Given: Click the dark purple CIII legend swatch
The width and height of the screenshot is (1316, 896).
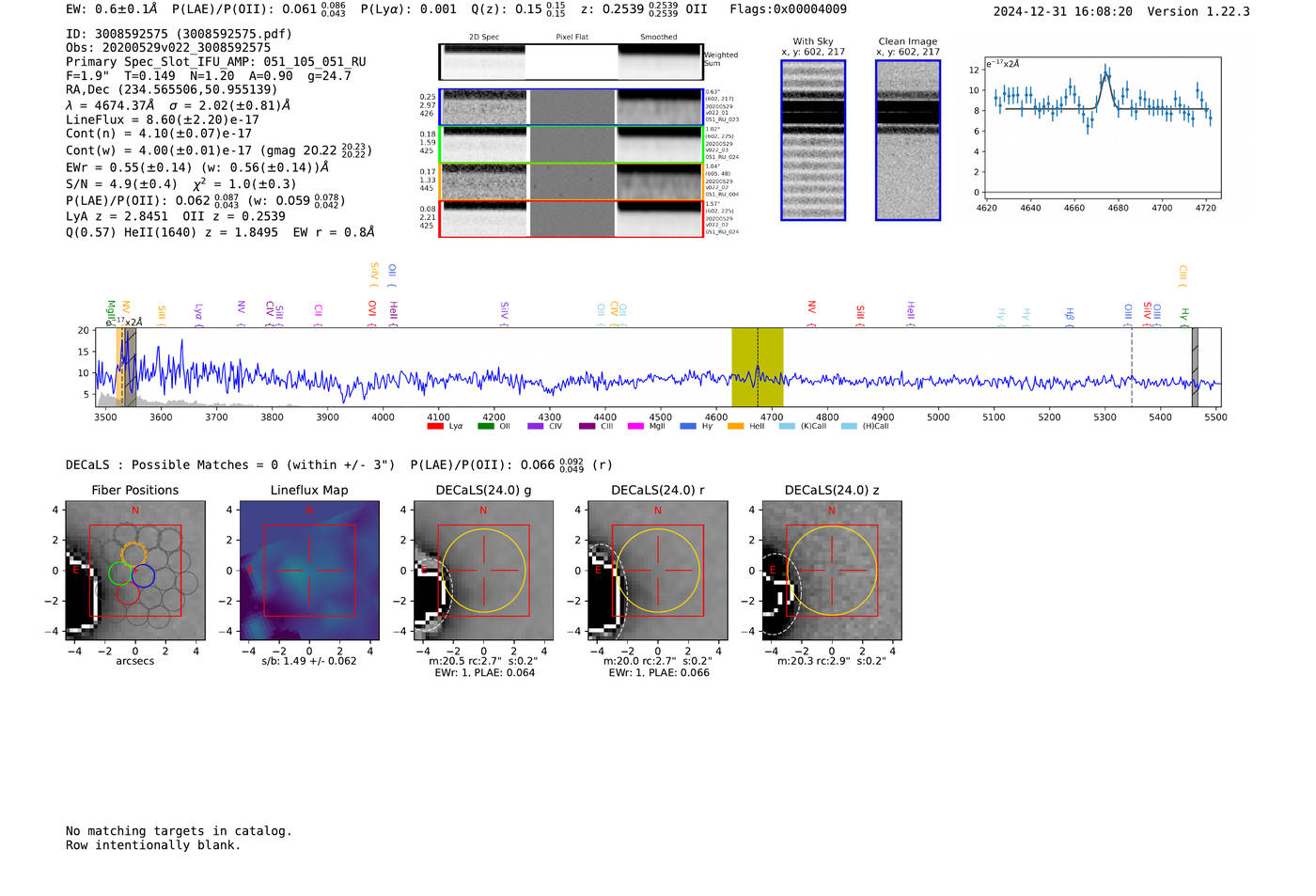Looking at the screenshot, I should tap(587, 426).
